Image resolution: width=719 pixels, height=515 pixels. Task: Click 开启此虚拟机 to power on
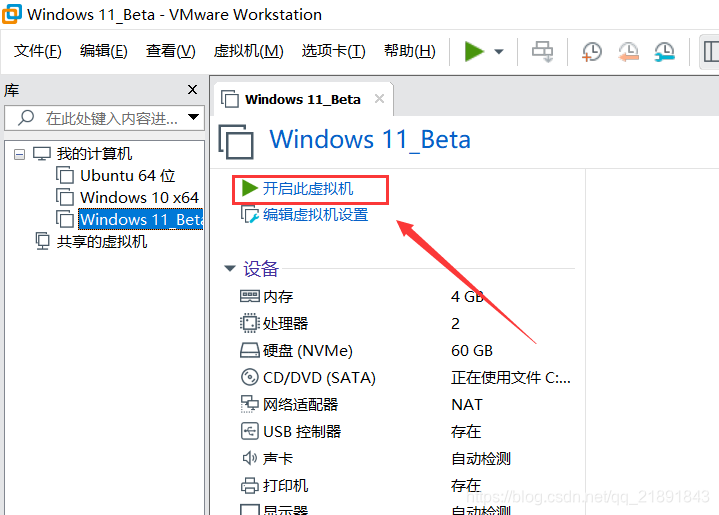tap(308, 188)
